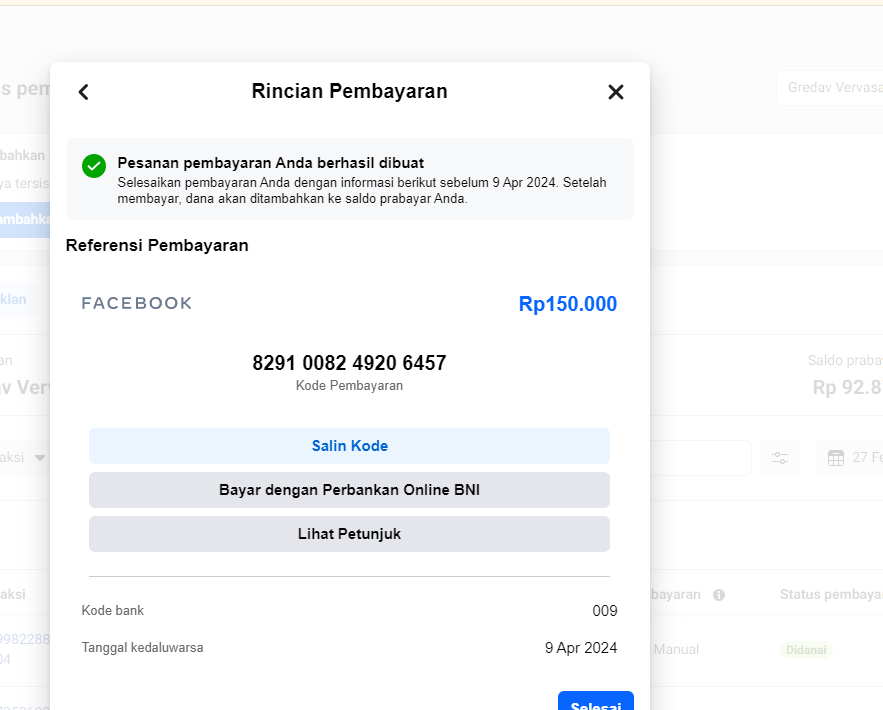Image resolution: width=883 pixels, height=710 pixels.
Task: Click the payment code 8291 0082 4920 6457
Action: [349, 363]
